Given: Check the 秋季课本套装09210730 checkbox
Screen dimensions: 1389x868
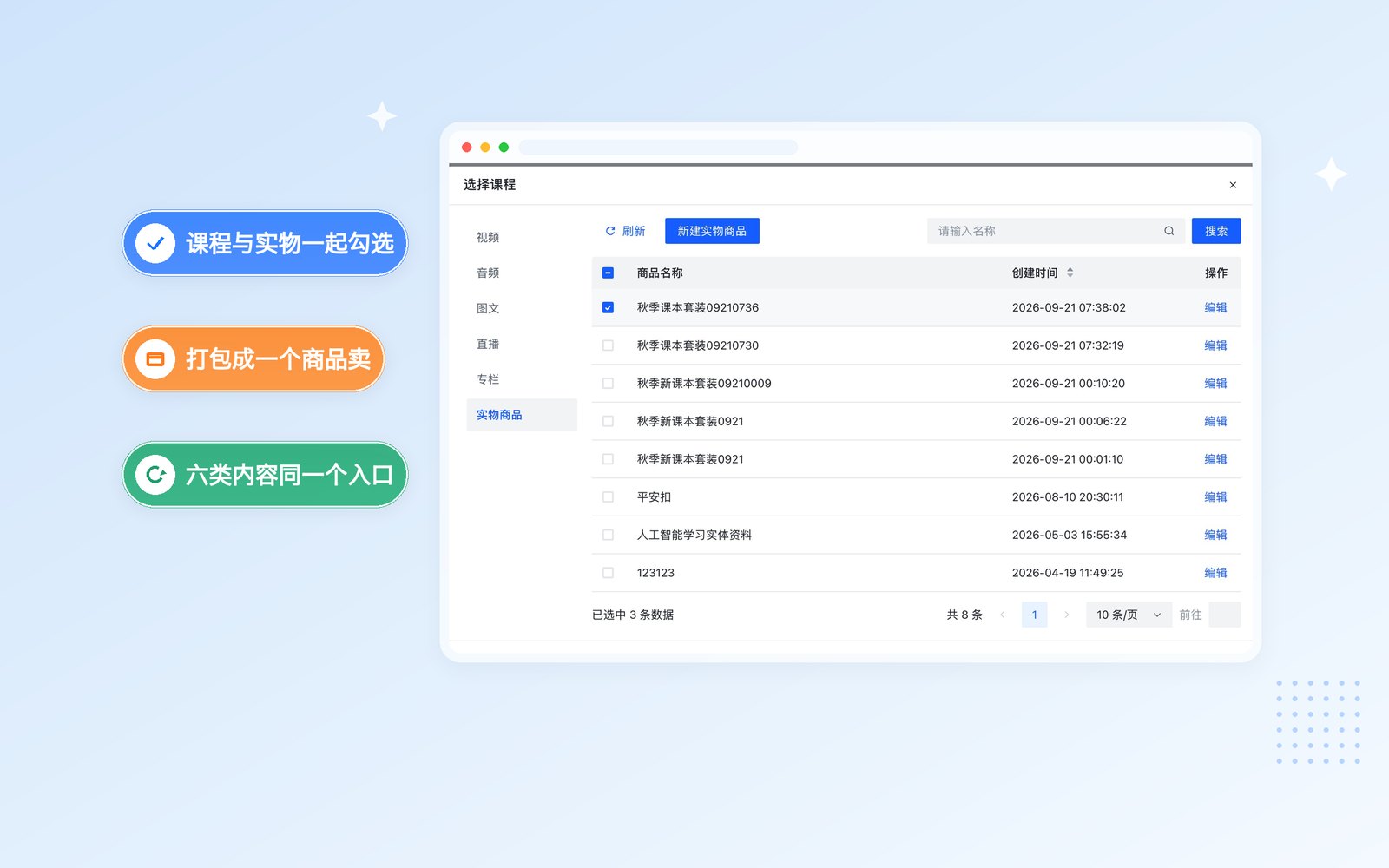Looking at the screenshot, I should (x=608, y=345).
